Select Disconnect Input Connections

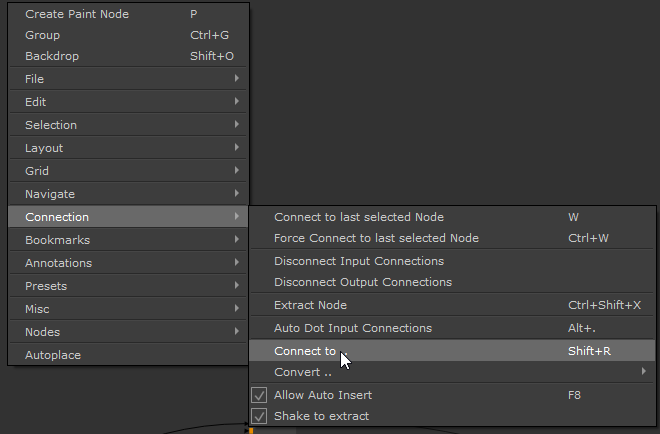click(x=359, y=261)
